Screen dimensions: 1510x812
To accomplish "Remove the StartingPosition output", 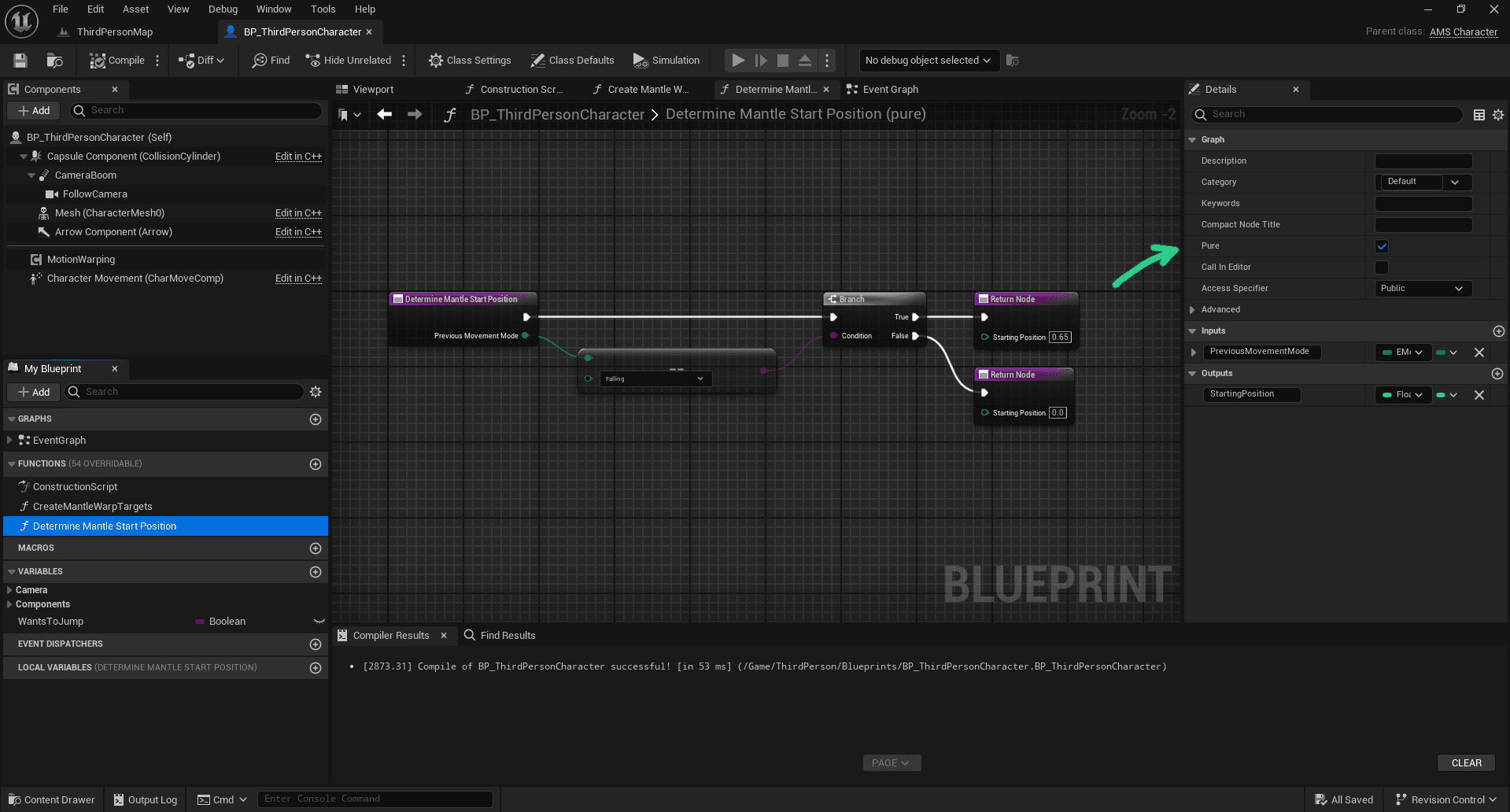I will pos(1479,395).
